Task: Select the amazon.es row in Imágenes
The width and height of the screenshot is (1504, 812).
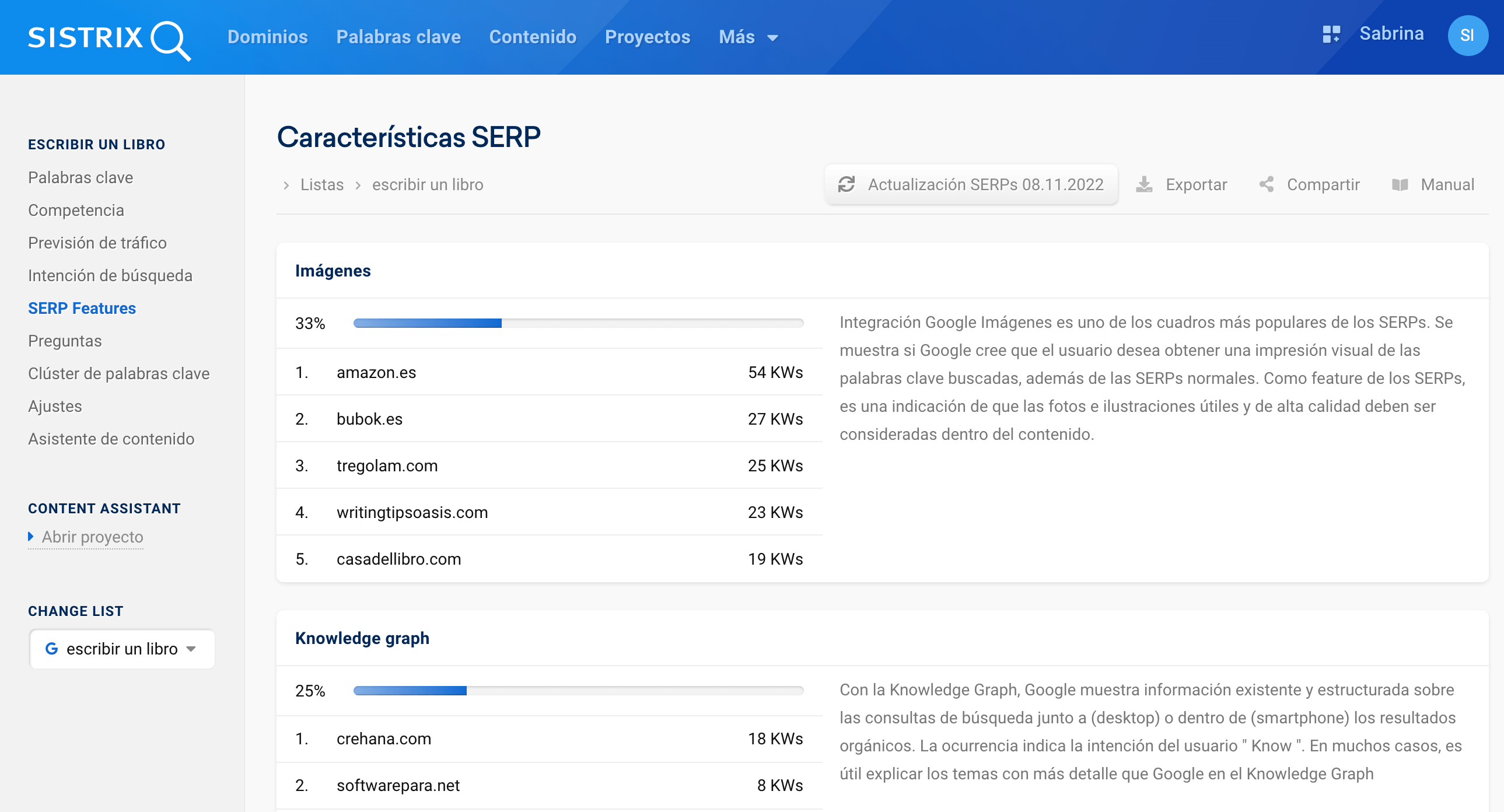Action: [549, 372]
